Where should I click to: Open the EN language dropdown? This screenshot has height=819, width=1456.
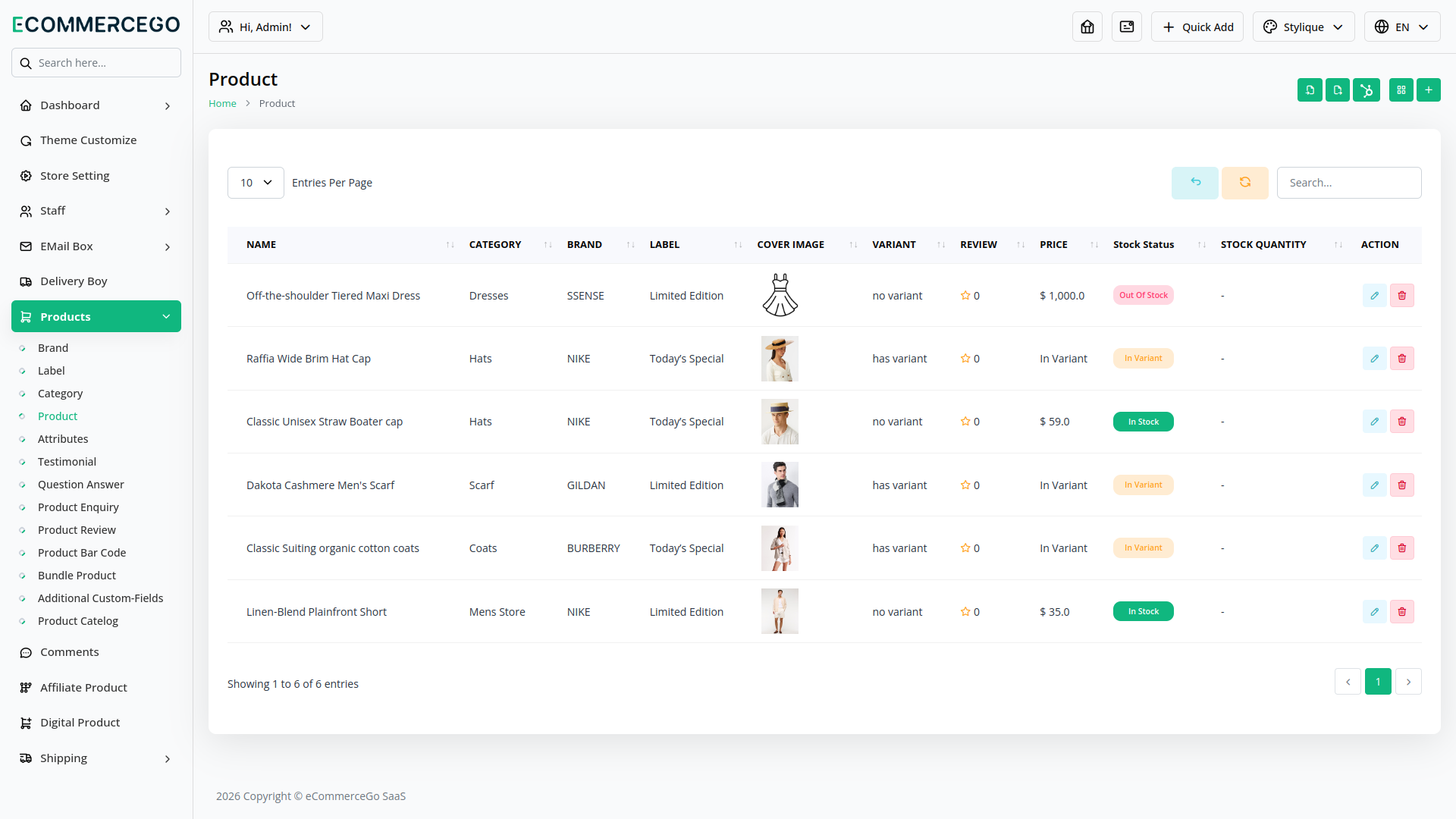(1401, 27)
